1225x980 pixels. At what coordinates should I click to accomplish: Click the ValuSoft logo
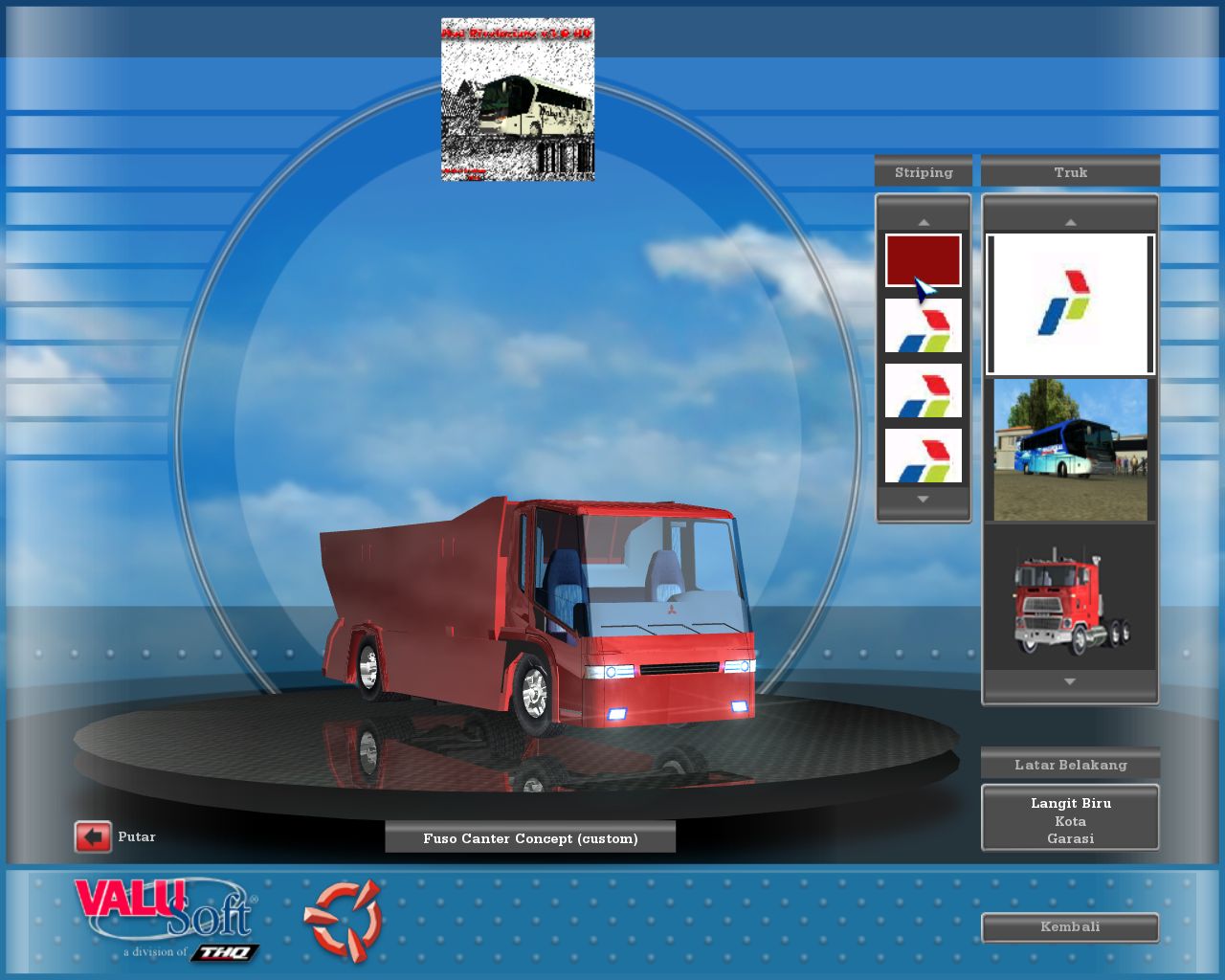point(167,916)
